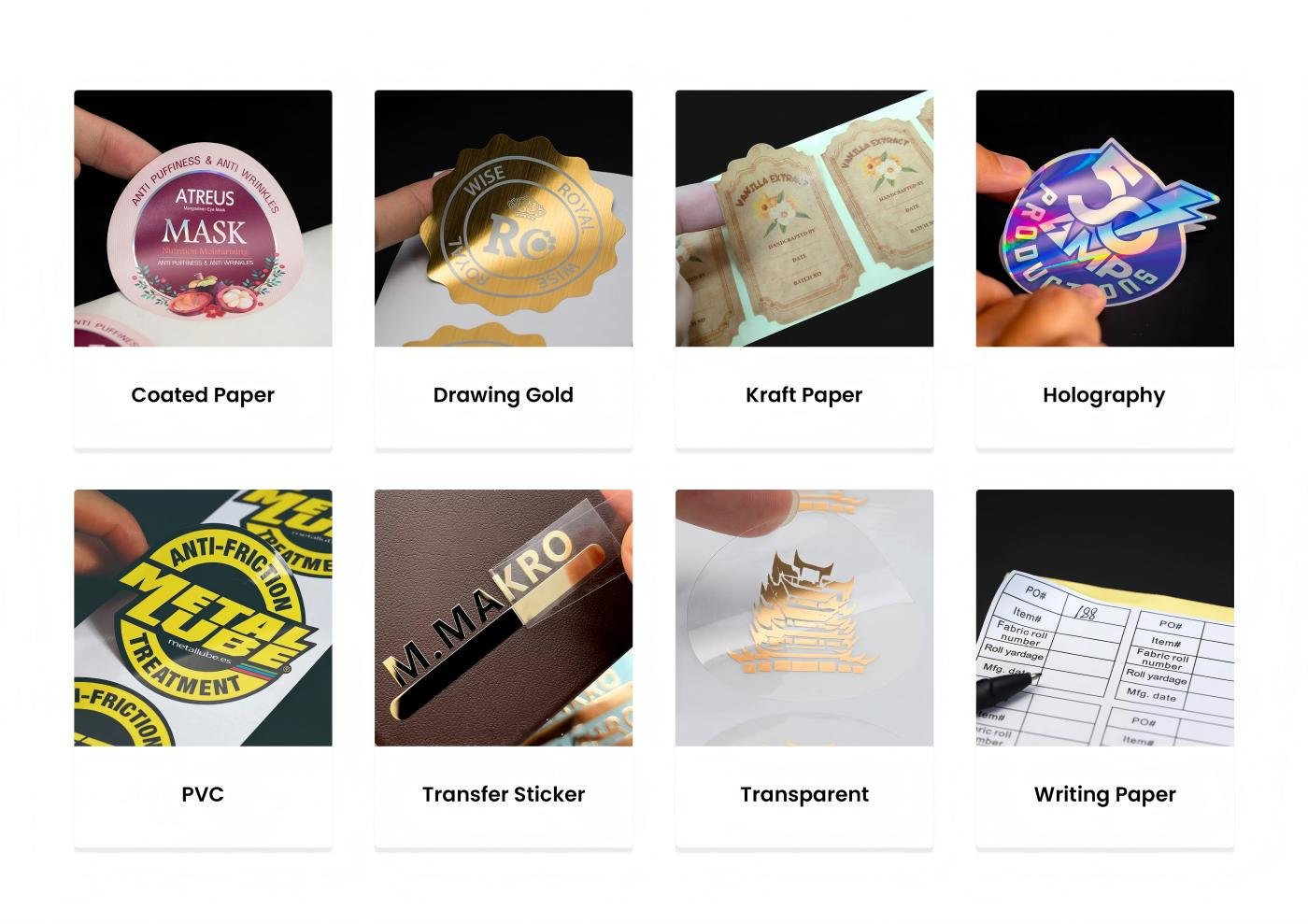Click the Drawing Gold title
The height and width of the screenshot is (924, 1308).
(x=504, y=395)
